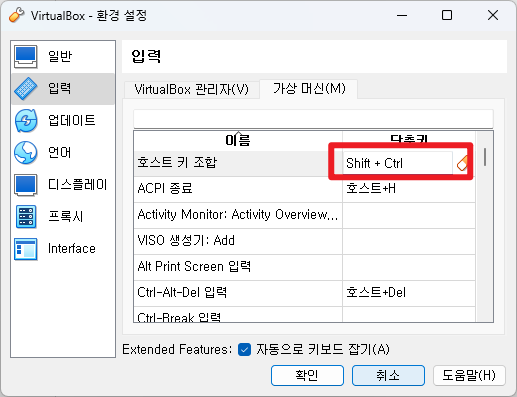Select VISO 생성기: Add row
This screenshot has width=517, height=397.
pyautogui.click(x=238, y=241)
